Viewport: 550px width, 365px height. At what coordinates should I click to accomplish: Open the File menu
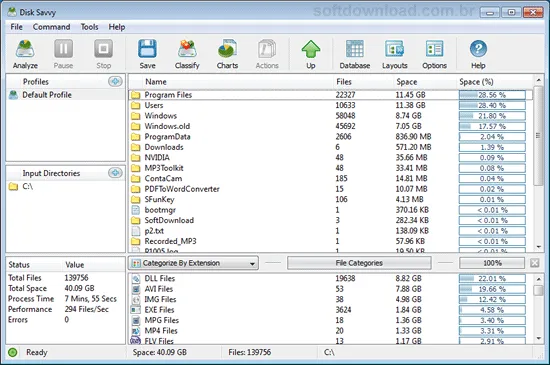(x=16, y=27)
